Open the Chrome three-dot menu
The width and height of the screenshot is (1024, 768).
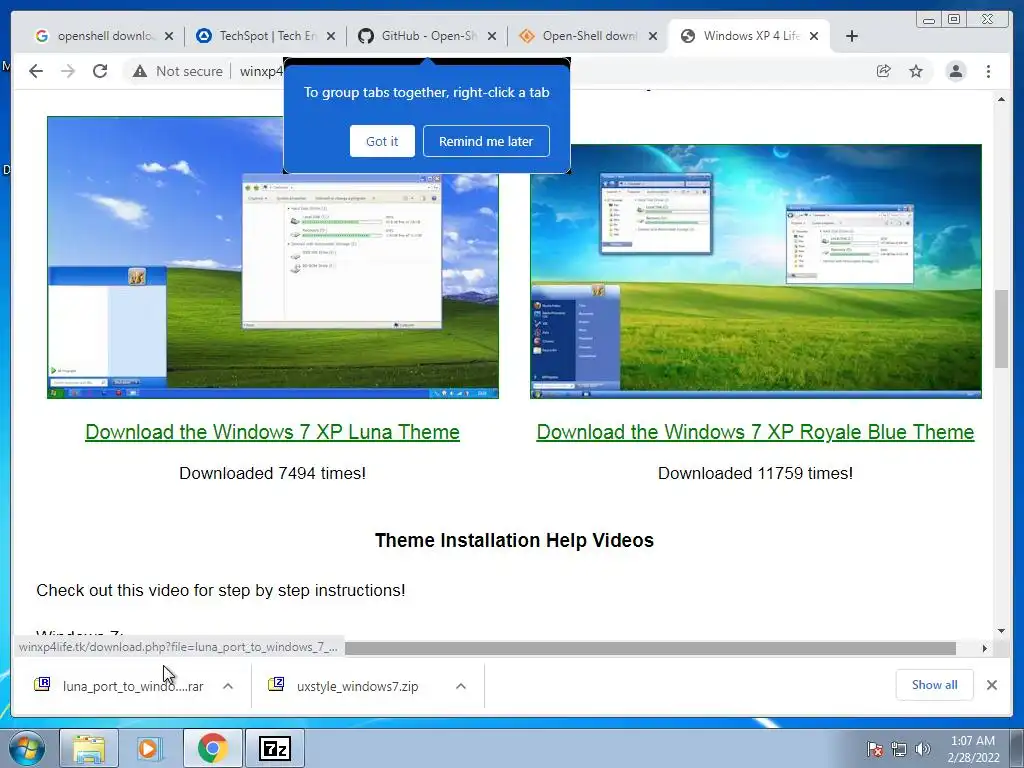pyautogui.click(x=989, y=71)
